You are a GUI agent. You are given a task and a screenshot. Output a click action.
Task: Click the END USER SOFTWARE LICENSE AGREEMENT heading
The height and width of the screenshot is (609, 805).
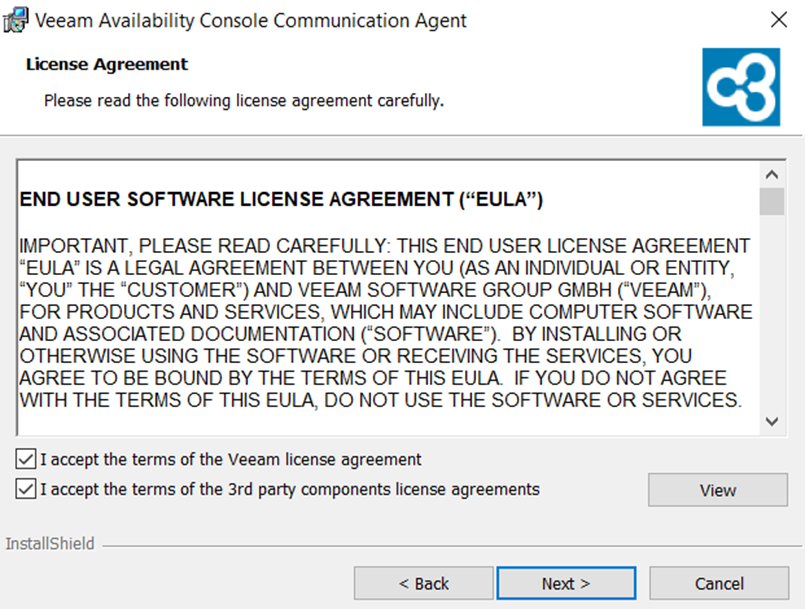pyautogui.click(x=281, y=200)
